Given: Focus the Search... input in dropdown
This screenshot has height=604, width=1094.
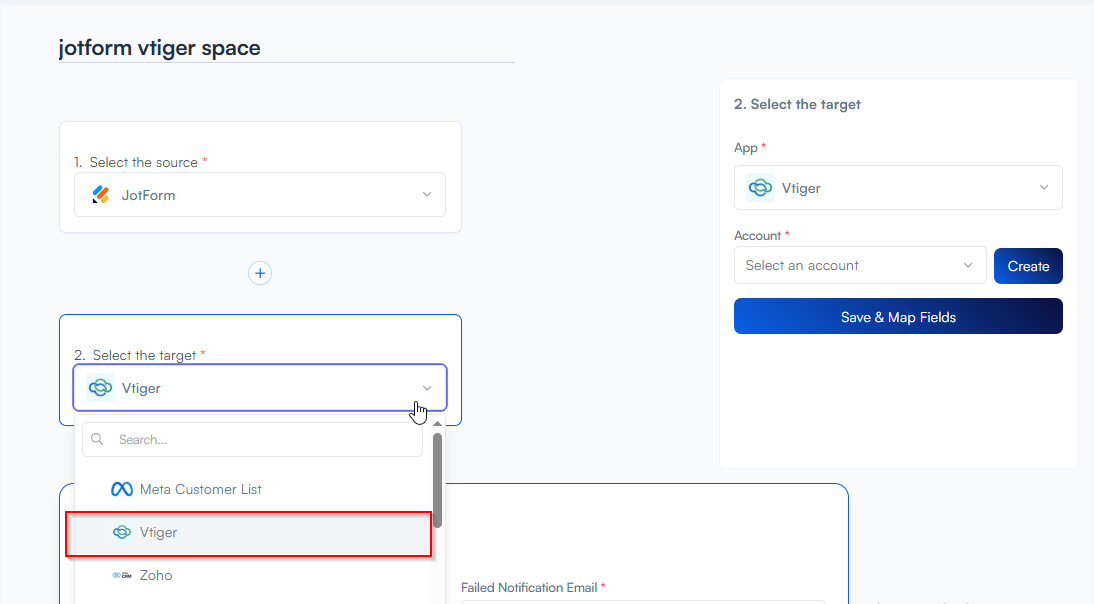Looking at the screenshot, I should tap(265, 440).
